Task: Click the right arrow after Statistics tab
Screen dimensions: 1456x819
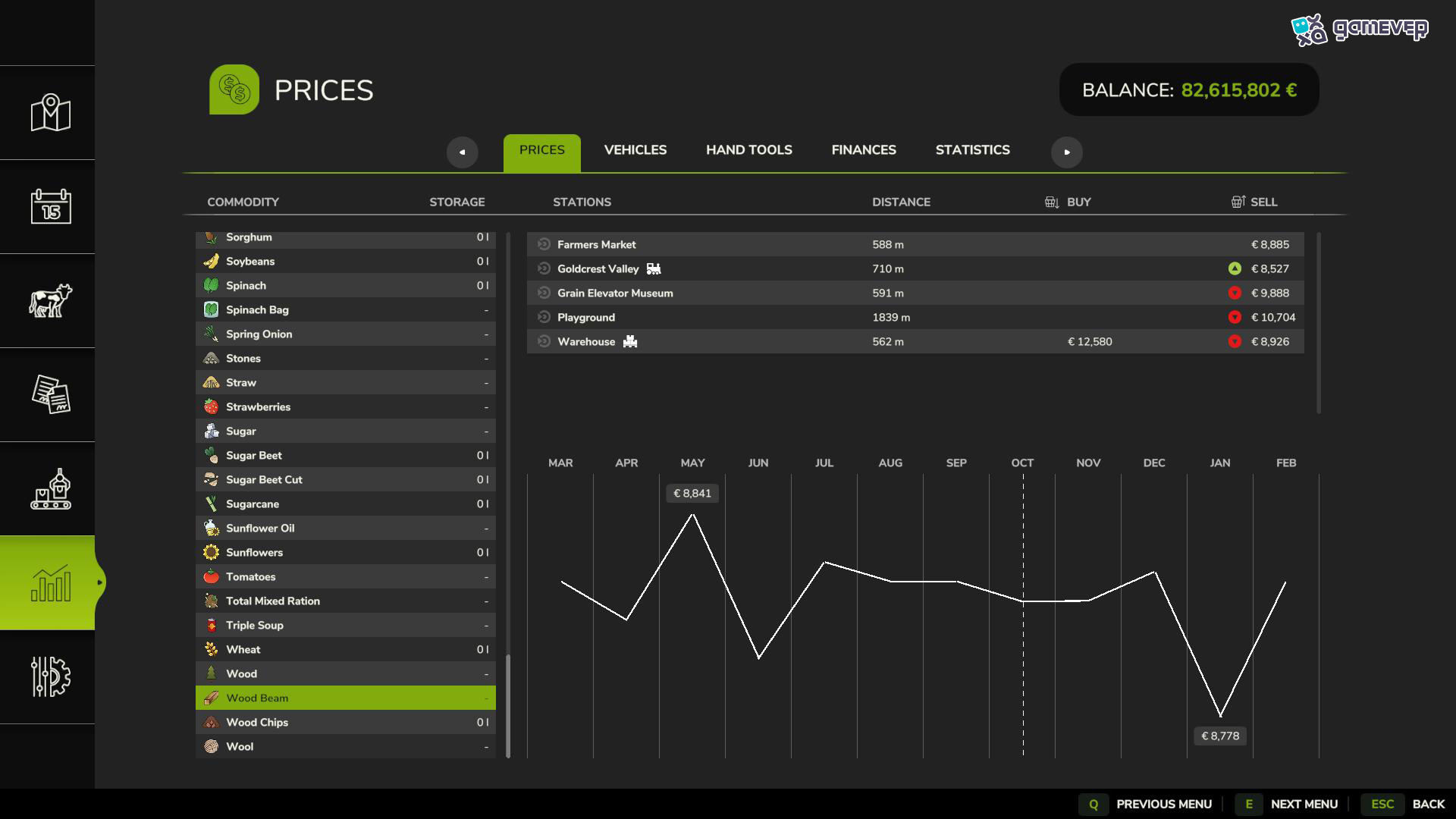Action: coord(1067,152)
